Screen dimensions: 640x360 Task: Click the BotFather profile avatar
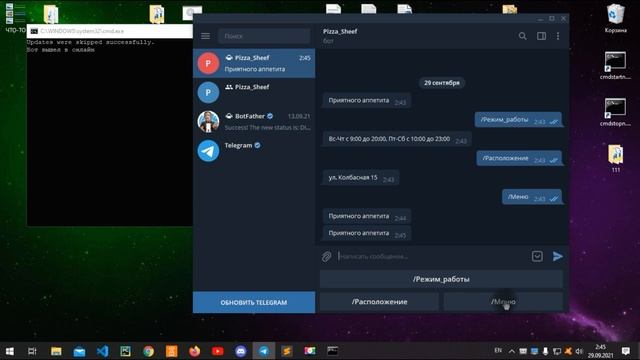click(x=208, y=122)
